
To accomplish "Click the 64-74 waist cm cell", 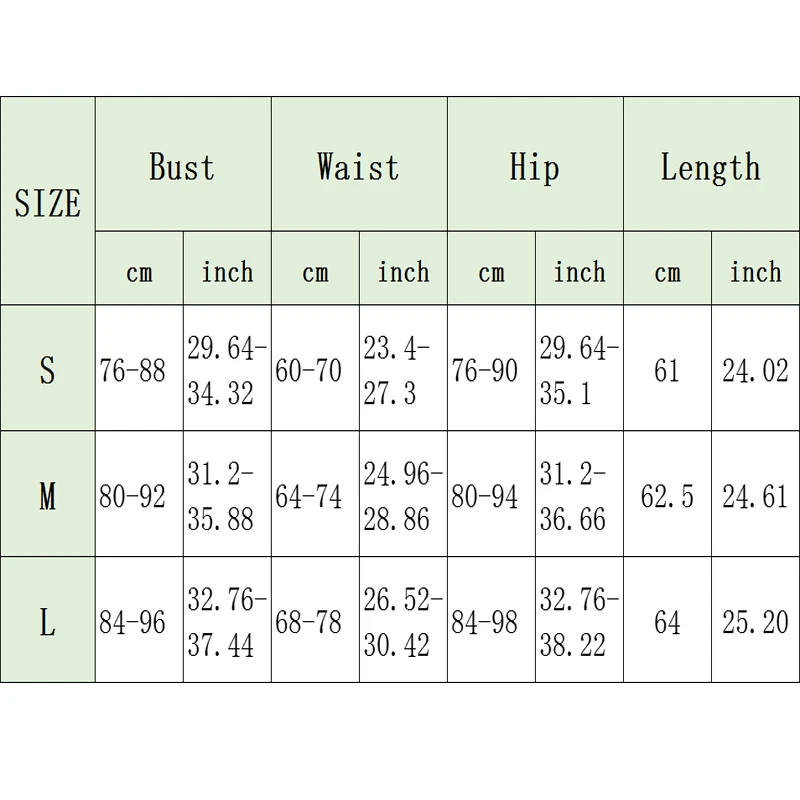I will coord(315,494).
